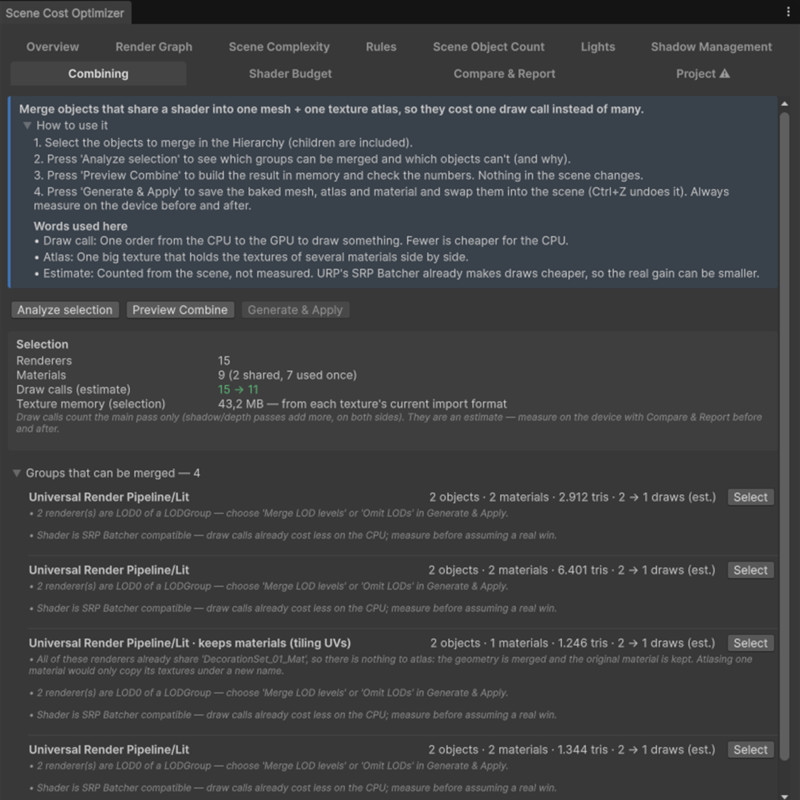
Task: Click the Generate & Apply button
Action: [295, 310]
